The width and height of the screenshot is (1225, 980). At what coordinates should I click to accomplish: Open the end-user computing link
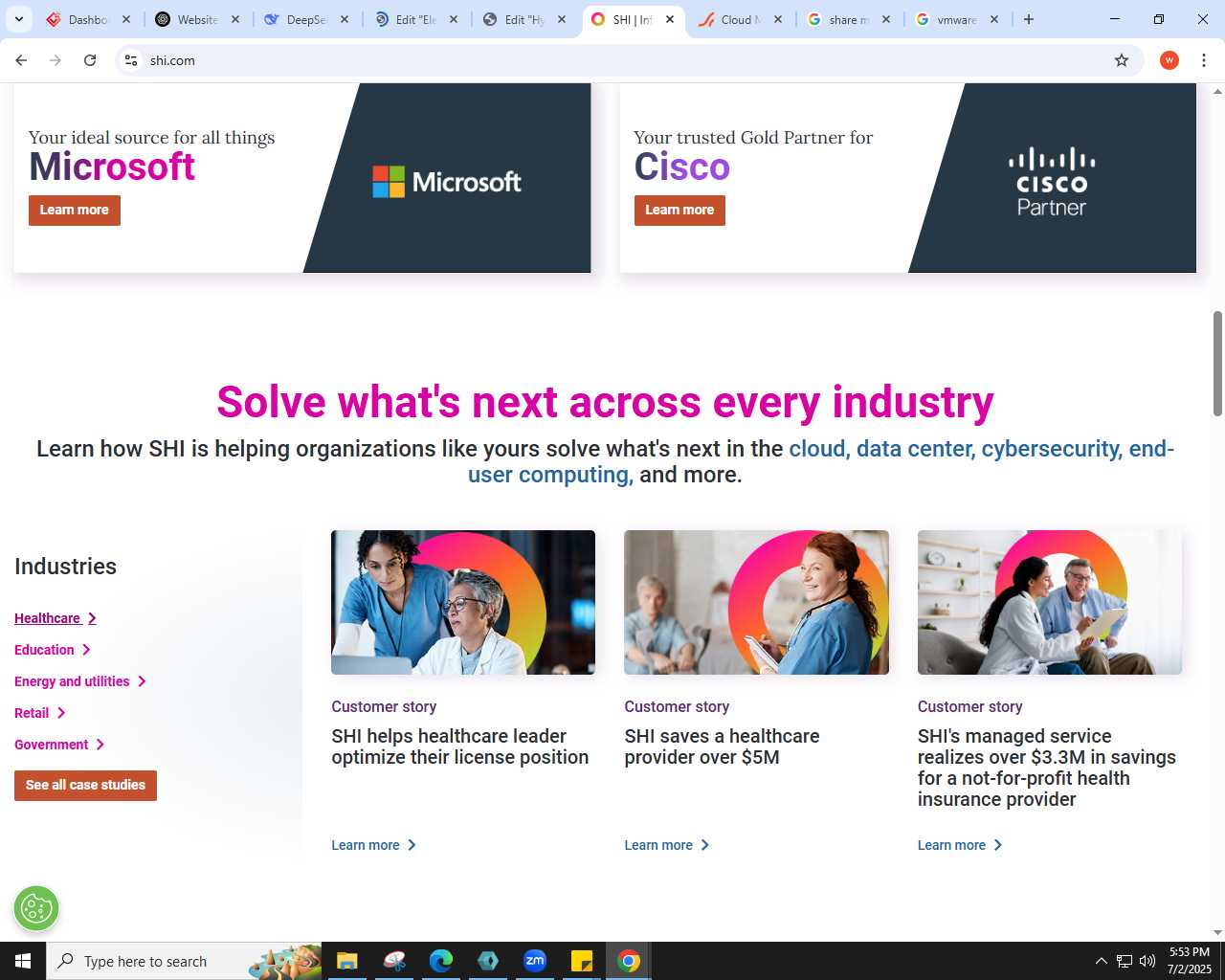[x=549, y=475]
